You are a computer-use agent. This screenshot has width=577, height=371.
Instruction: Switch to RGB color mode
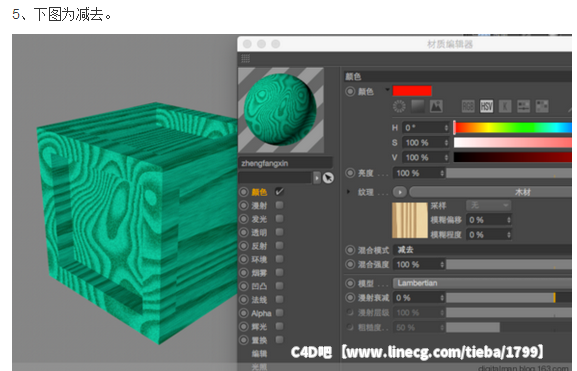tap(468, 106)
